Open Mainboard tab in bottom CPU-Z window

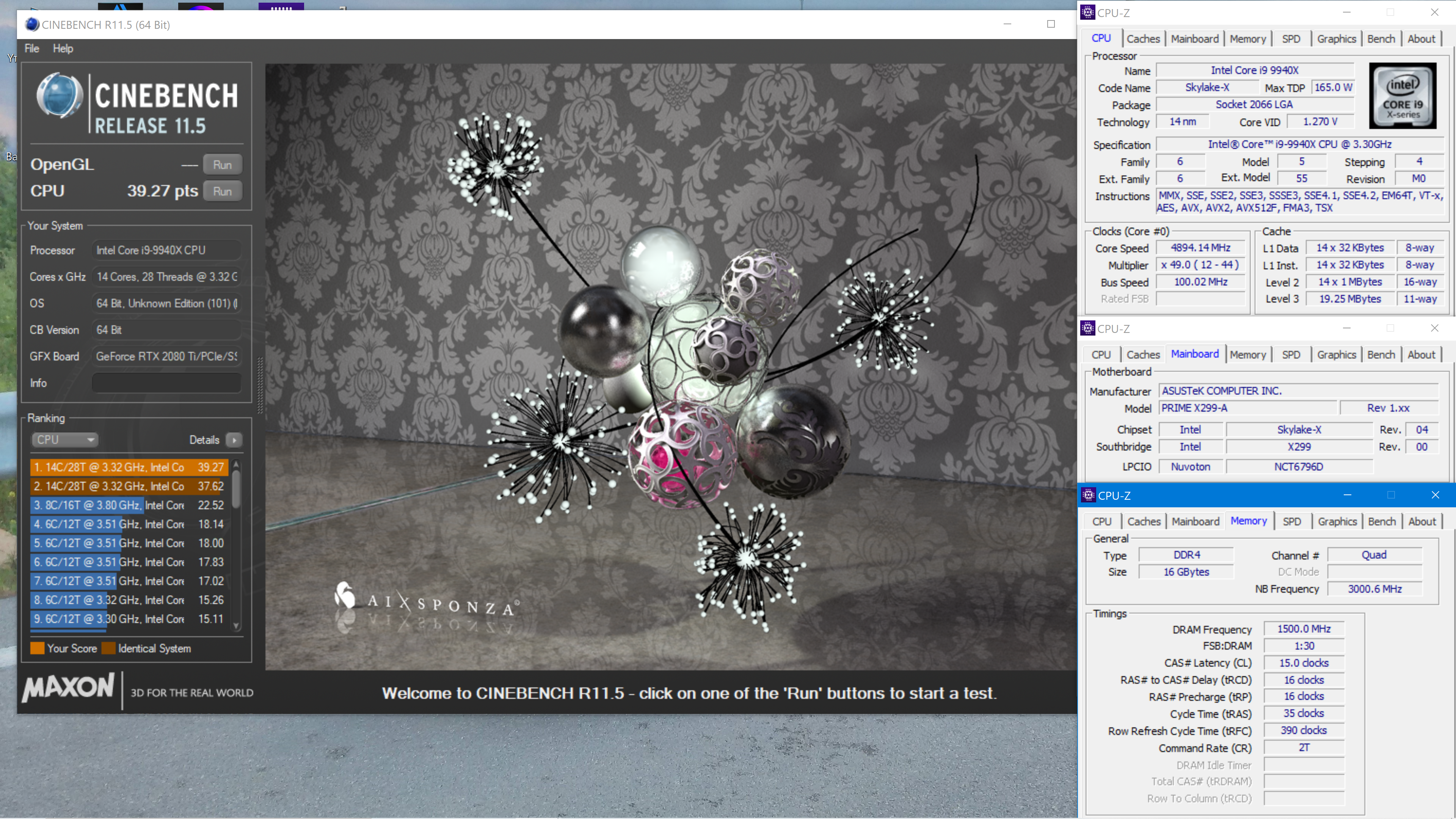[x=1196, y=521]
